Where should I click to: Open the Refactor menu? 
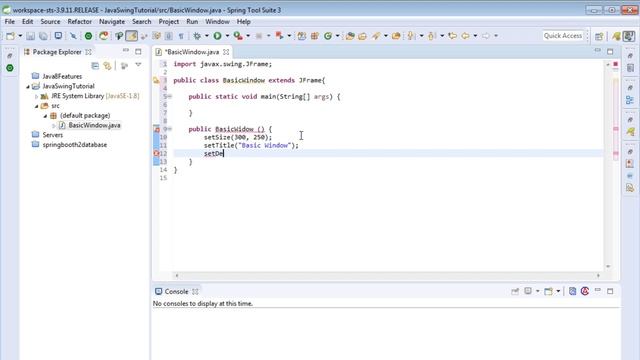80,22
